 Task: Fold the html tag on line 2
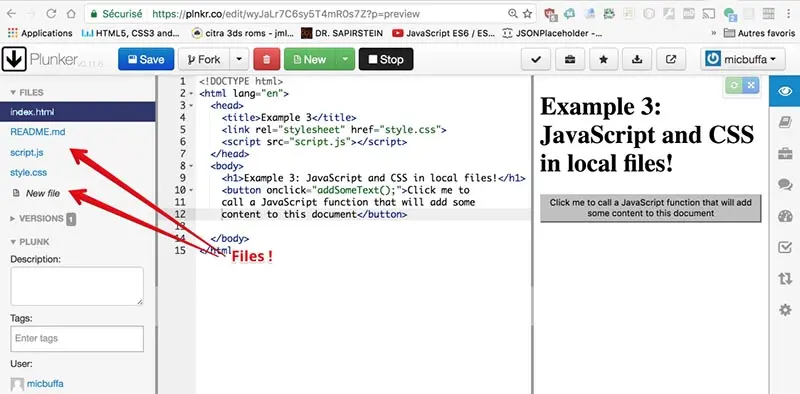(x=191, y=94)
